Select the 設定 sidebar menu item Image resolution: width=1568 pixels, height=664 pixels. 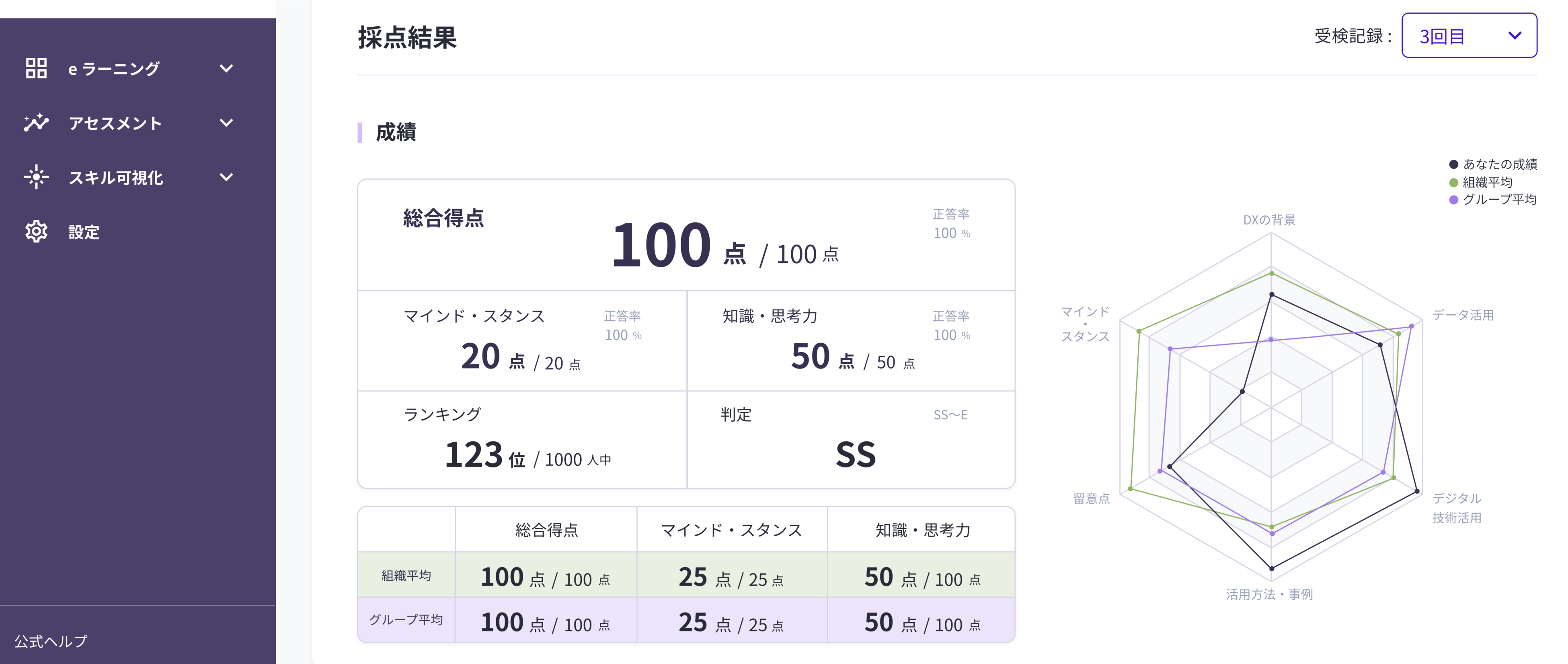[84, 232]
